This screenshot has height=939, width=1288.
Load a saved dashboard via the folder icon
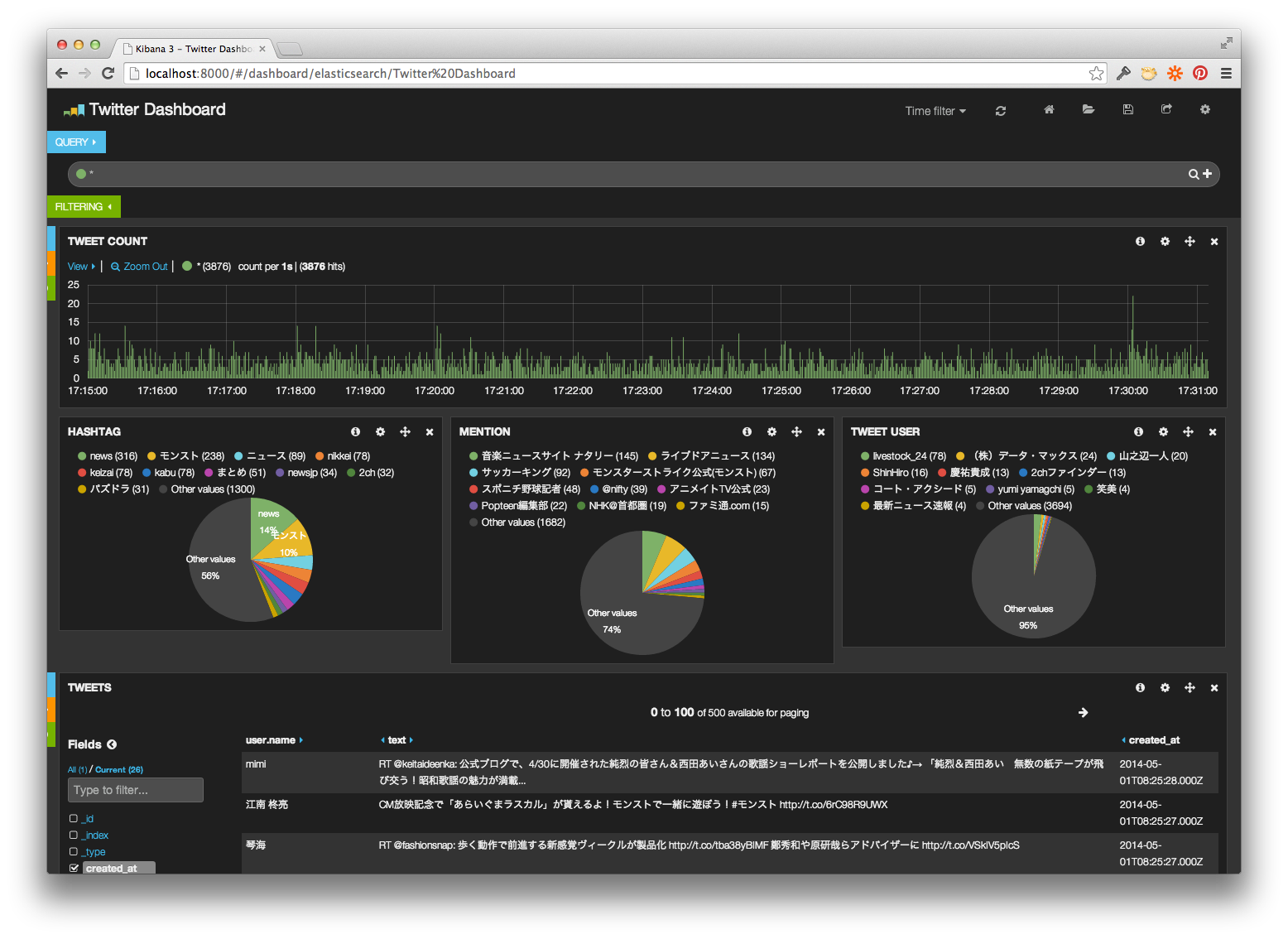point(1089,109)
